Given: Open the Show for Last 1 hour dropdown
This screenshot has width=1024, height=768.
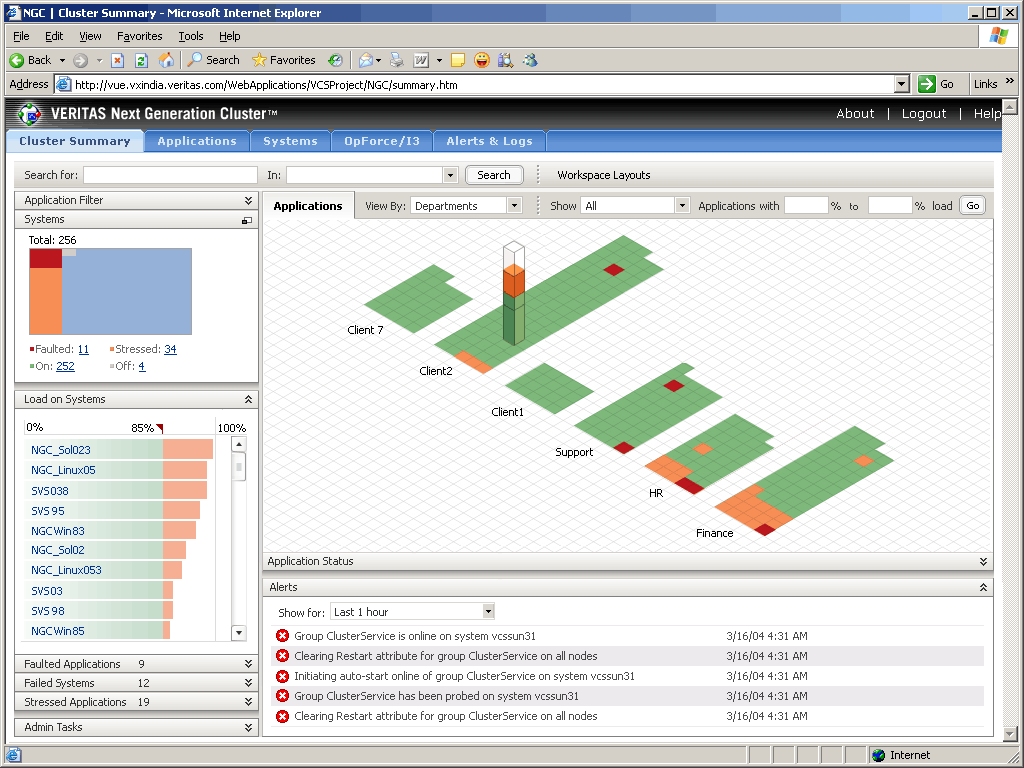Looking at the screenshot, I should pos(488,612).
